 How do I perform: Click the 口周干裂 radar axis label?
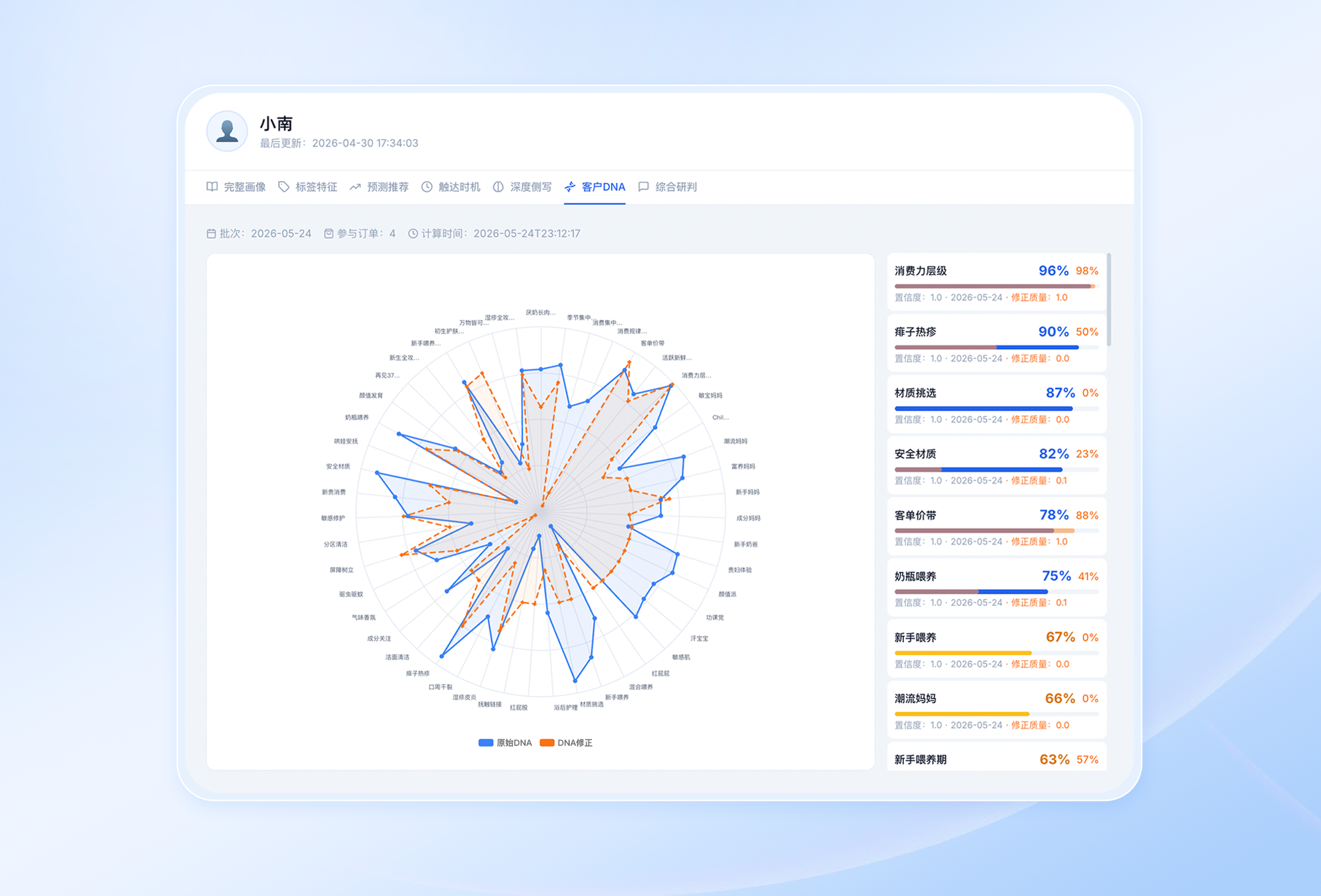(x=440, y=687)
